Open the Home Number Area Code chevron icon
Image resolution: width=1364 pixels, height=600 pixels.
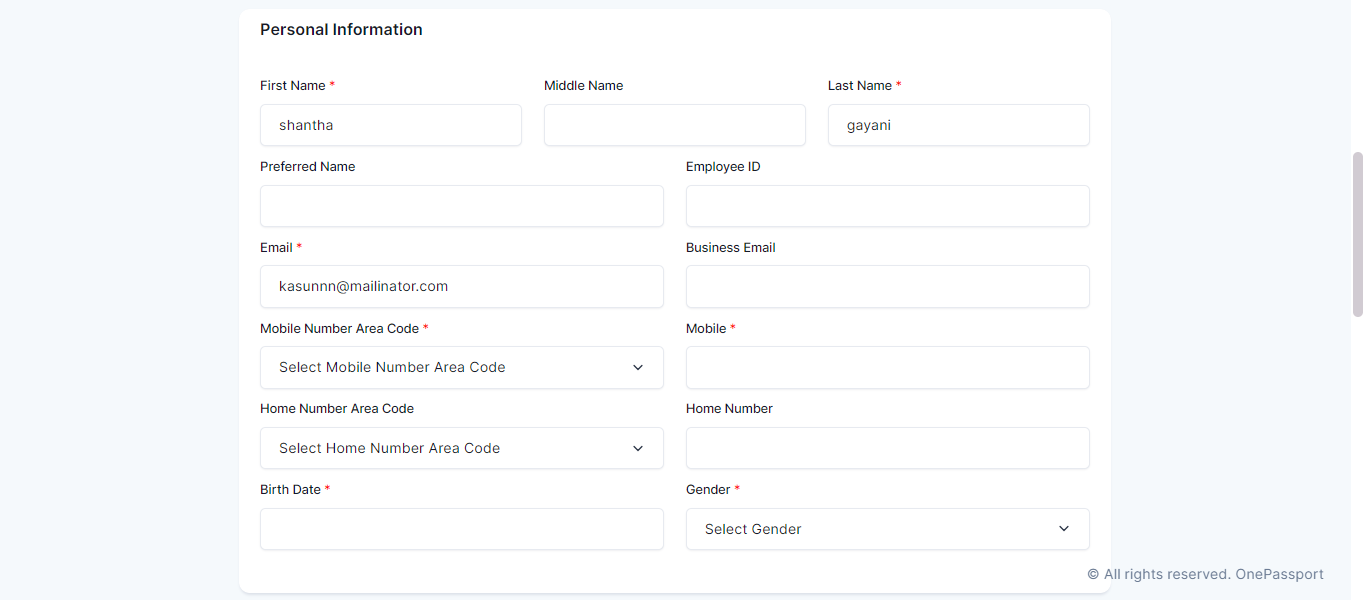[x=638, y=448]
